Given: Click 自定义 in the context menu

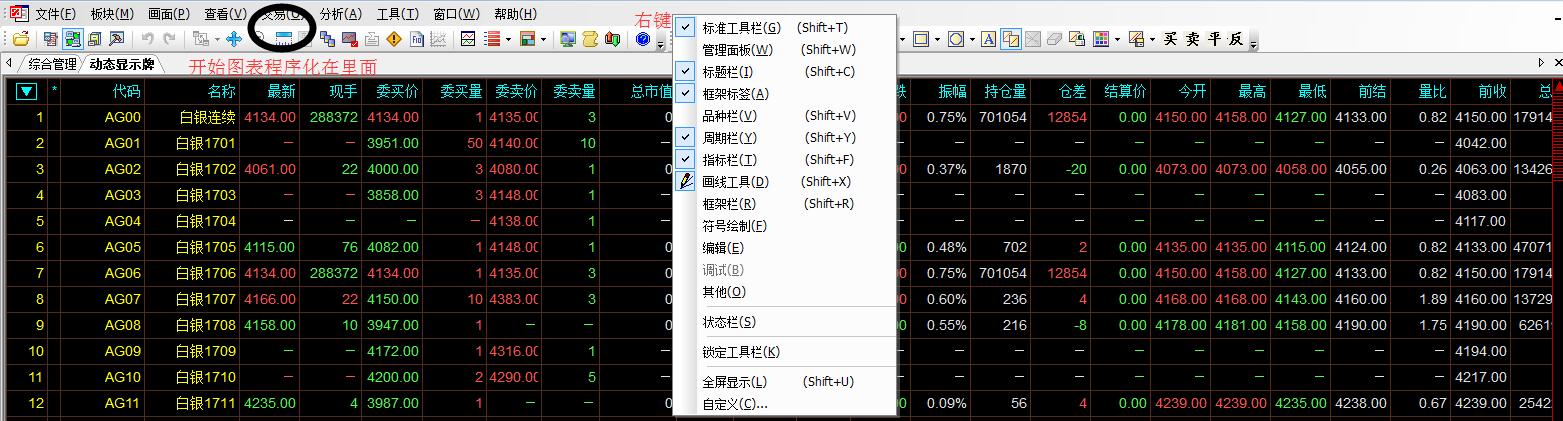Looking at the screenshot, I should pyautogui.click(x=734, y=404).
